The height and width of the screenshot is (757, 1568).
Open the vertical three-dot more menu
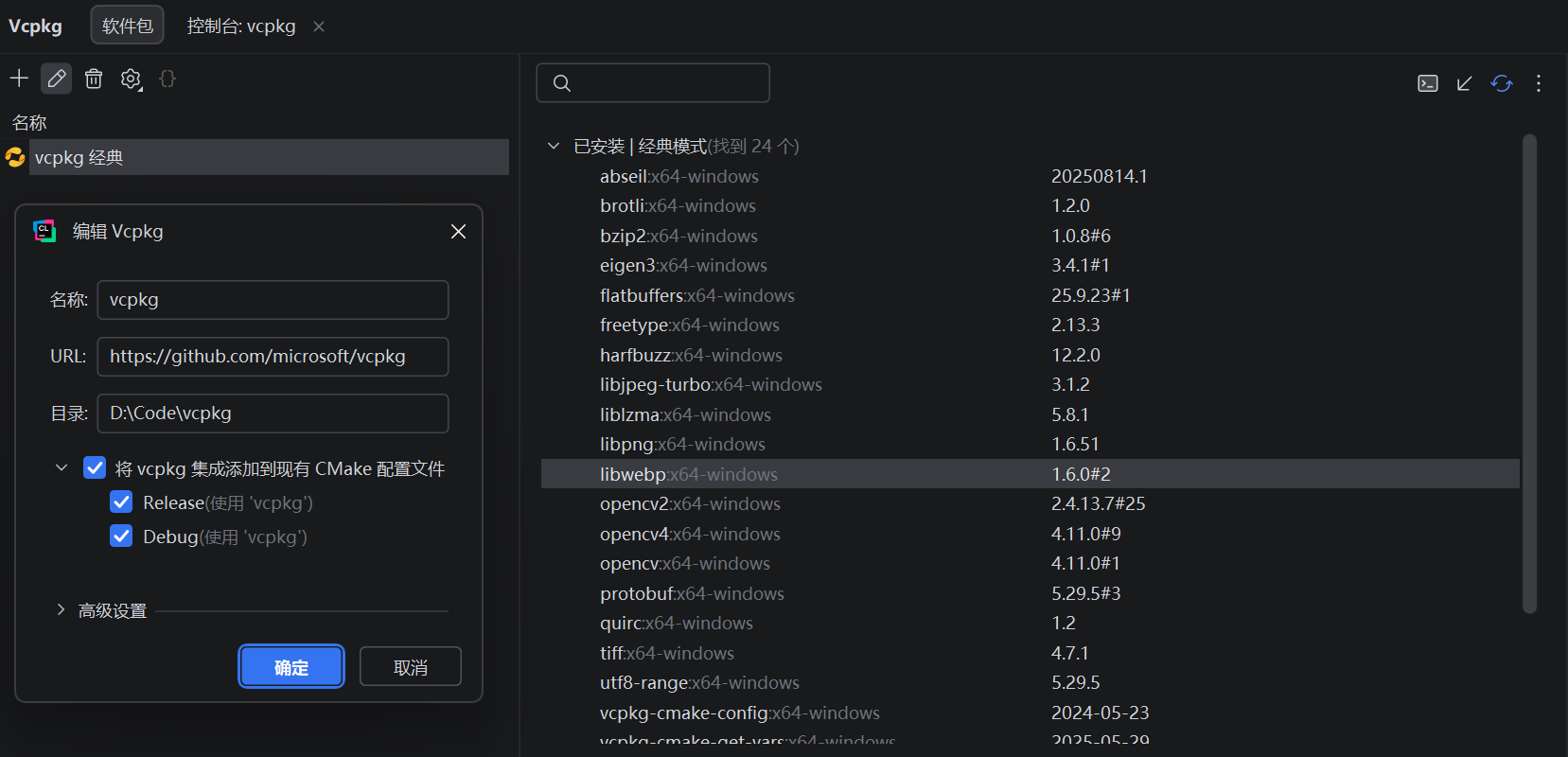(x=1539, y=83)
